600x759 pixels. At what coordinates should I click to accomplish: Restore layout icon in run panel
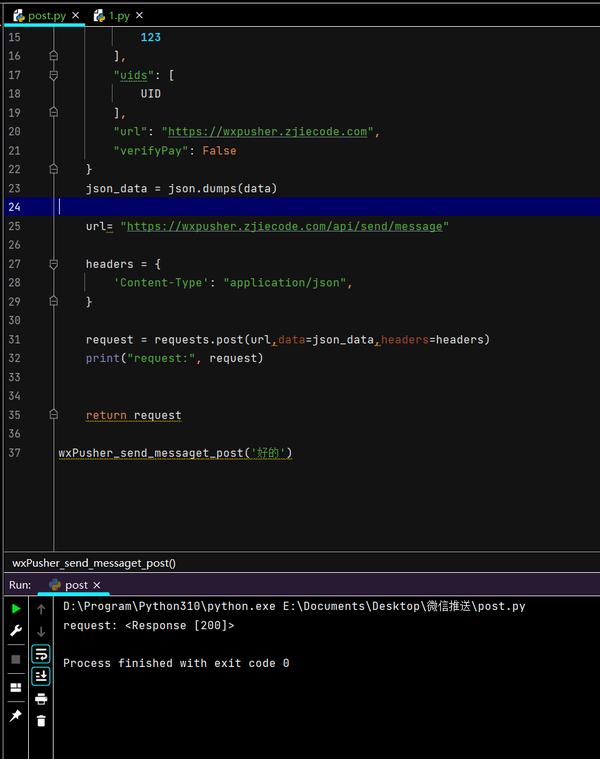click(16, 687)
